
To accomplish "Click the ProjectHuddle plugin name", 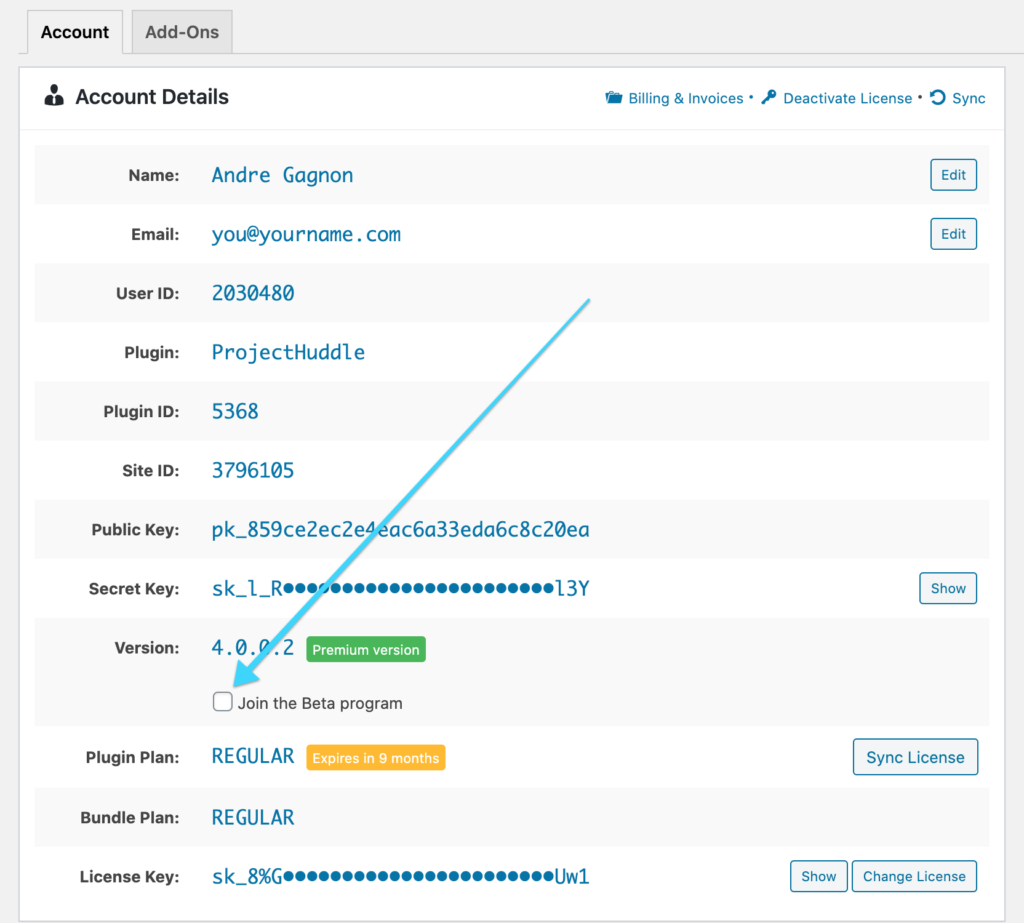I will coord(287,352).
